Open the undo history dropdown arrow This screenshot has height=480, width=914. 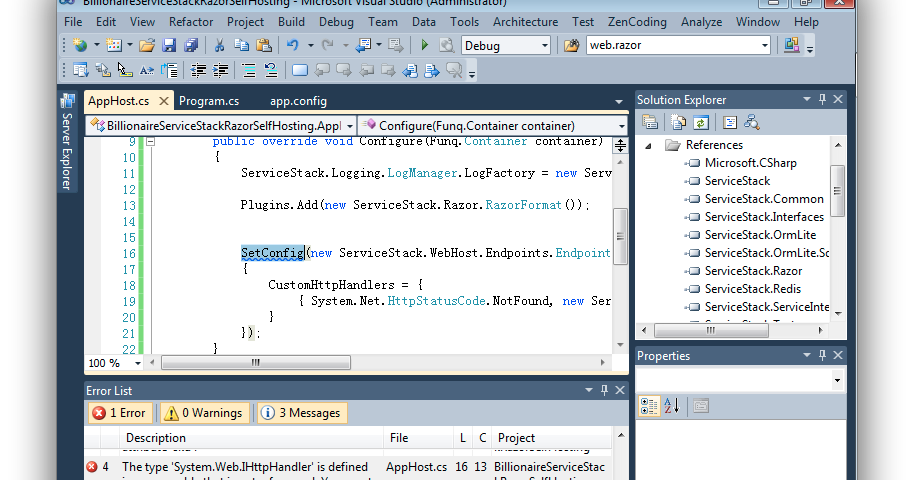point(310,45)
